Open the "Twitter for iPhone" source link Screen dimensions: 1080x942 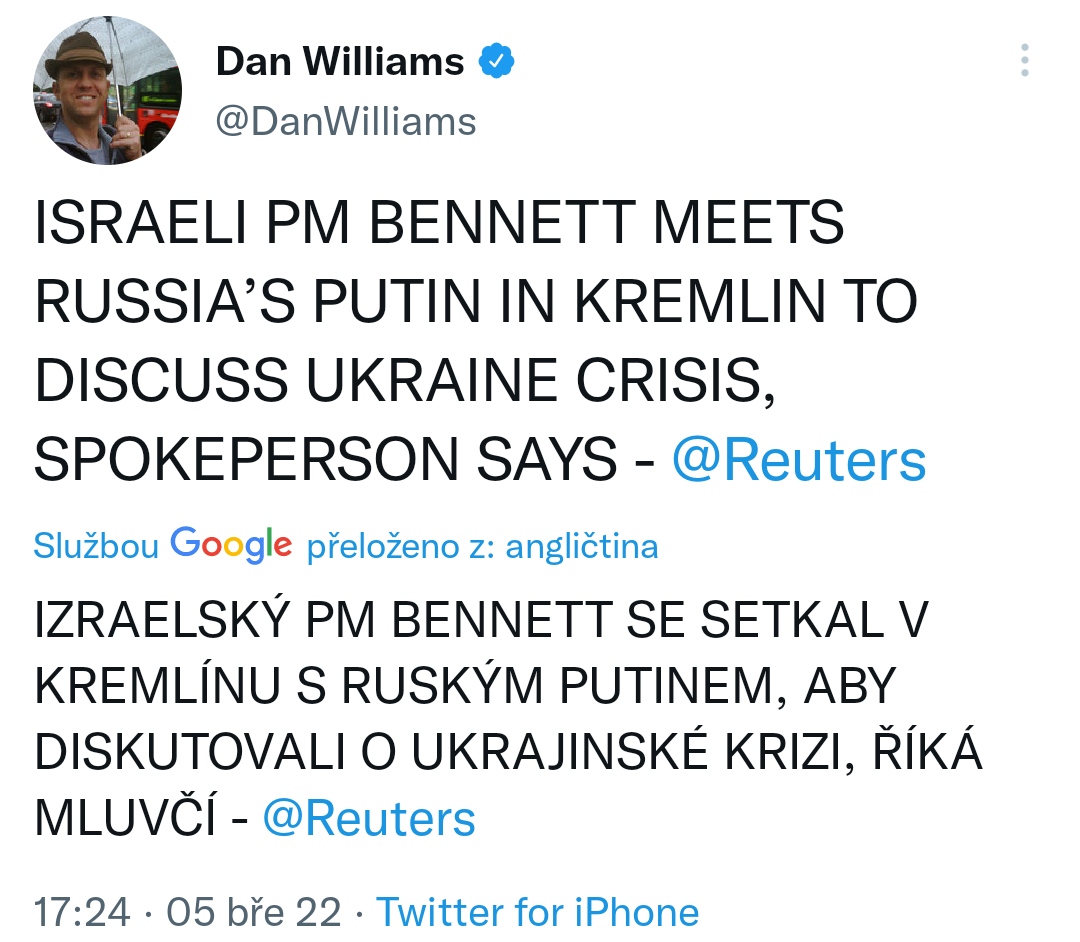pos(537,912)
